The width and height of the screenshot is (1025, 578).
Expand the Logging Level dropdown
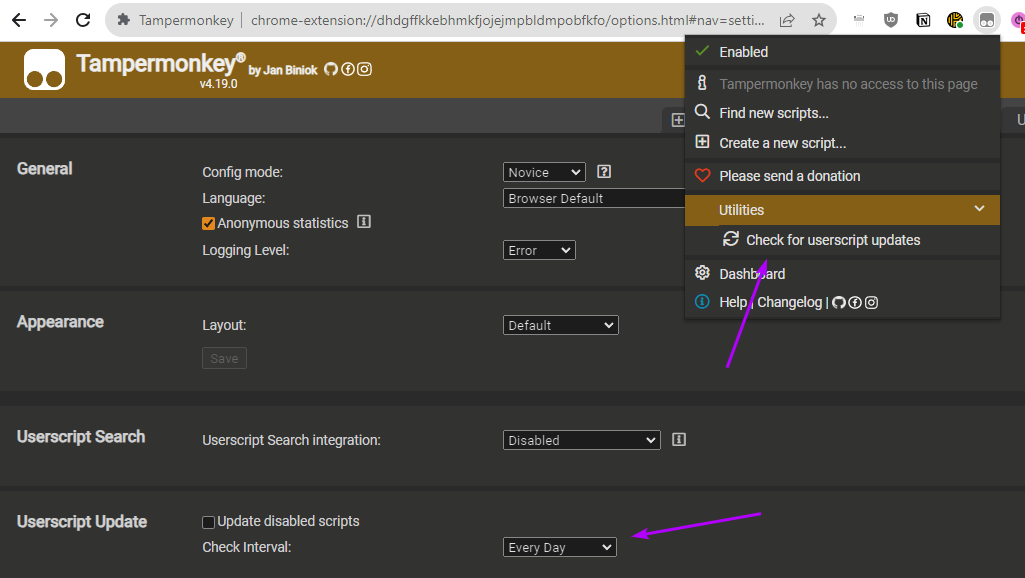pyautogui.click(x=539, y=250)
